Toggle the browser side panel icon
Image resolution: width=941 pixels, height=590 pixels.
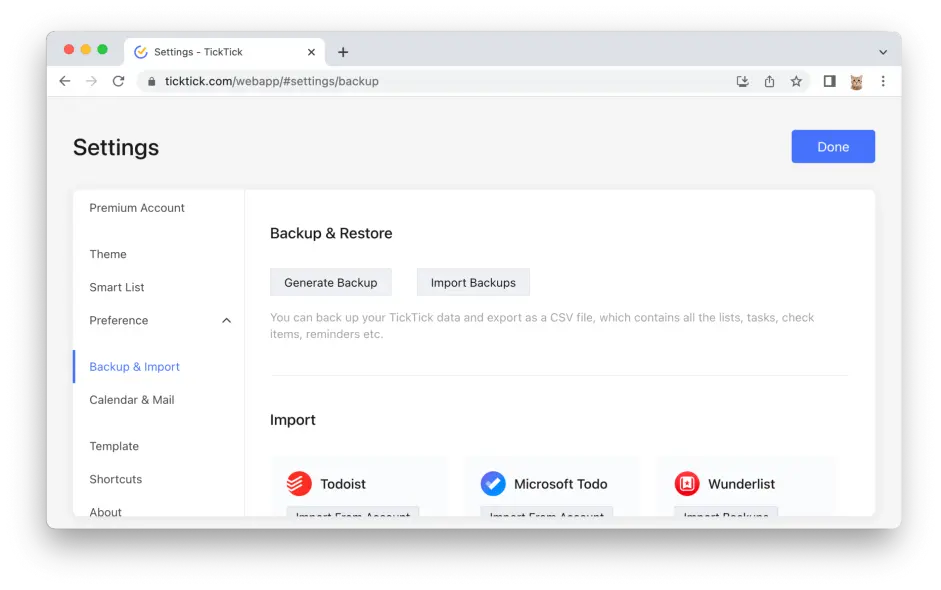[829, 81]
